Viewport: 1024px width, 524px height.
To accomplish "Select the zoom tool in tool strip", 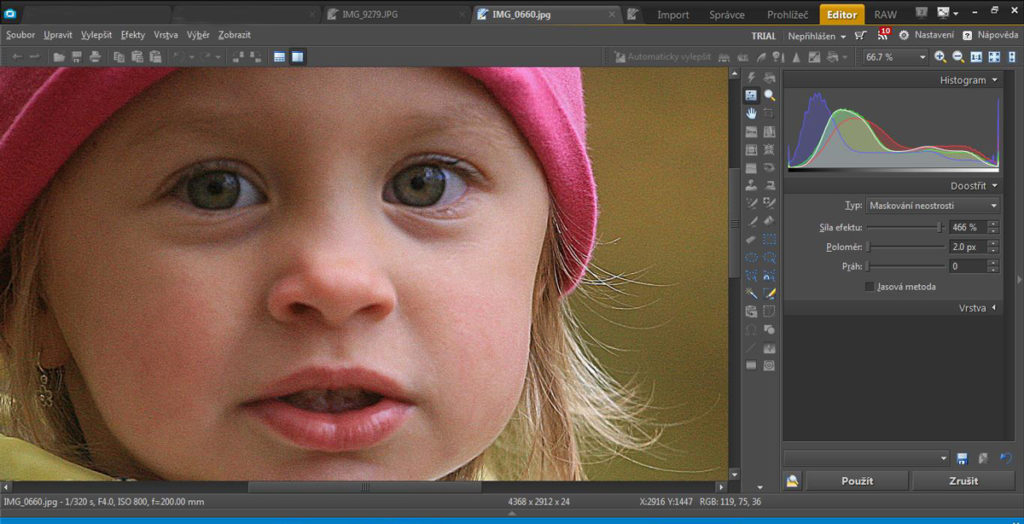I will click(x=769, y=95).
